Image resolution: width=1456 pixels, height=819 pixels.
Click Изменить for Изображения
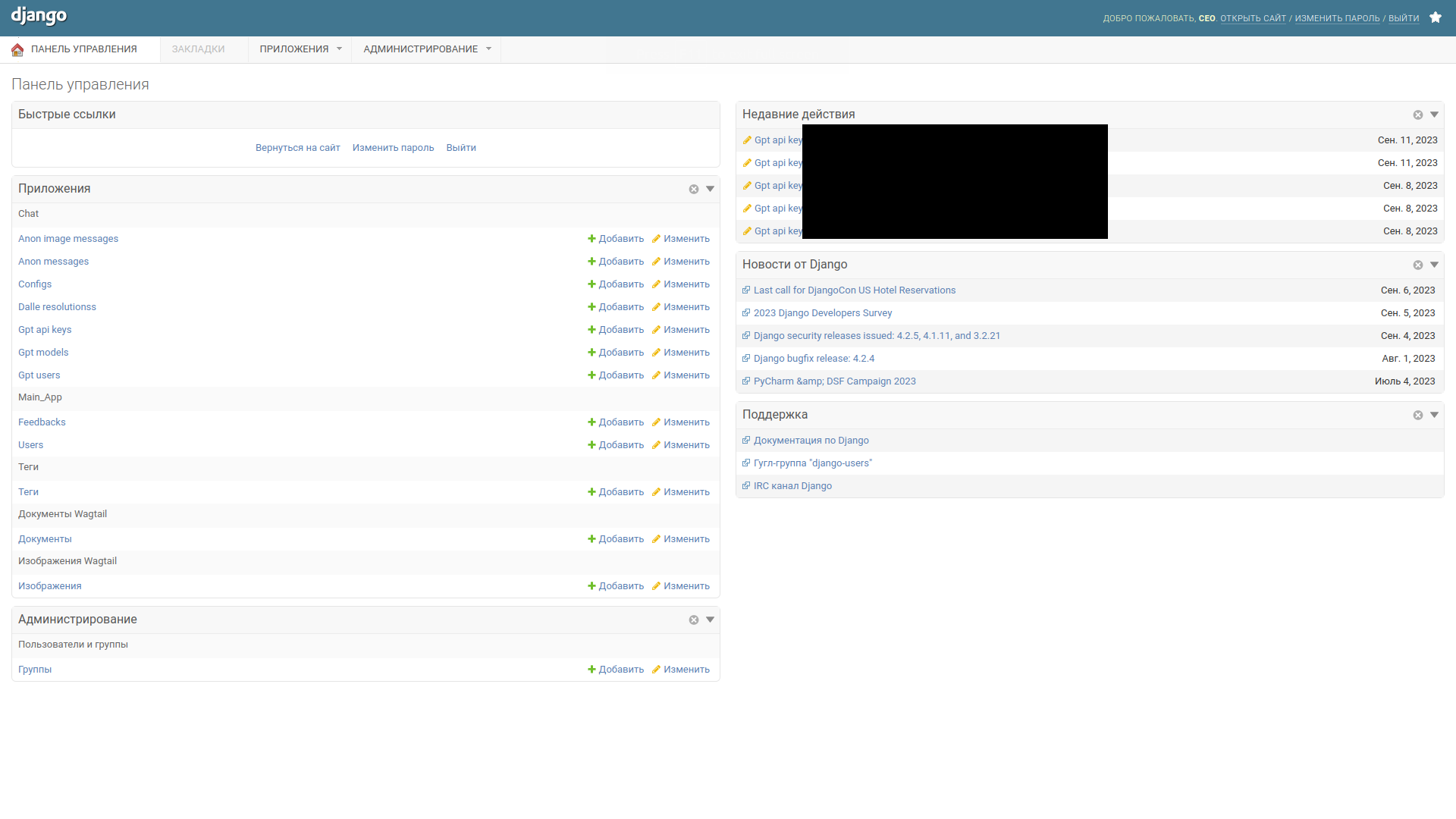[681, 586]
